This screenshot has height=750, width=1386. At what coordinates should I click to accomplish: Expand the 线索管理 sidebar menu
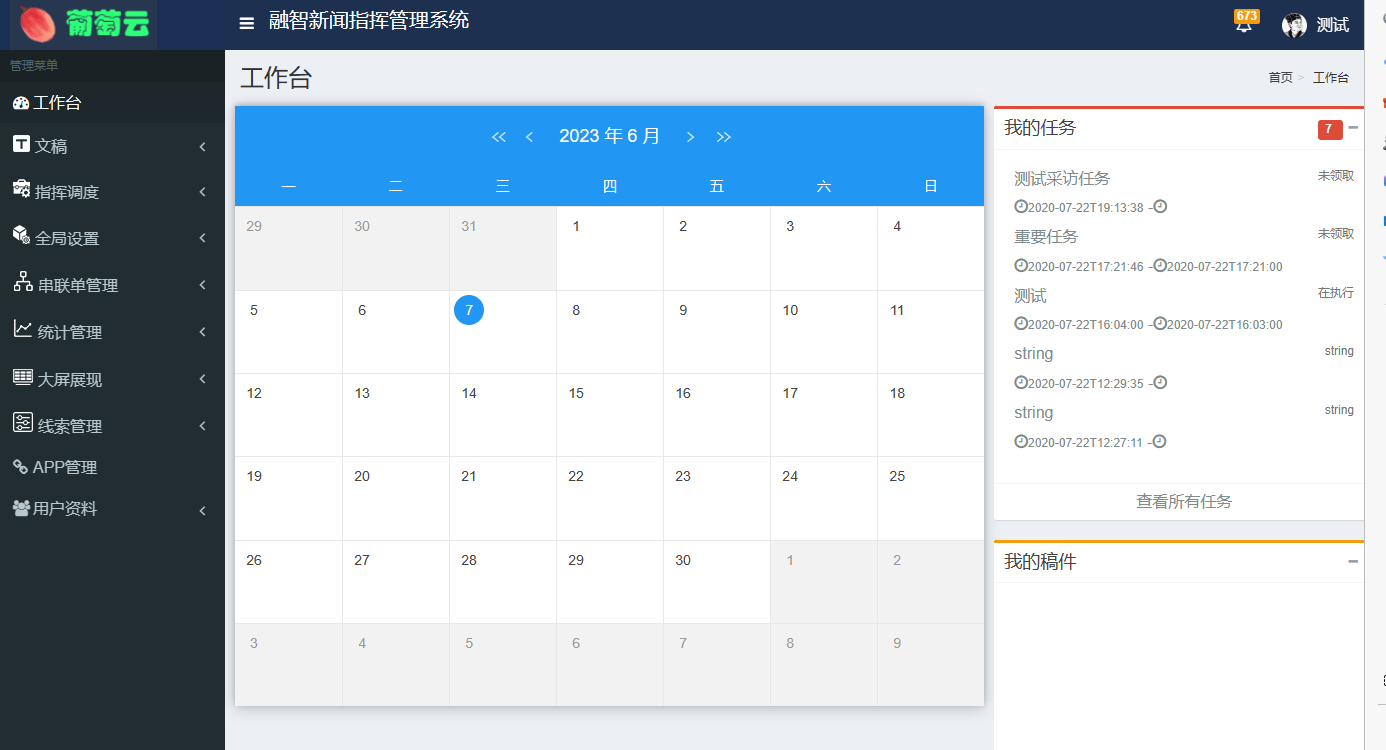click(110, 426)
